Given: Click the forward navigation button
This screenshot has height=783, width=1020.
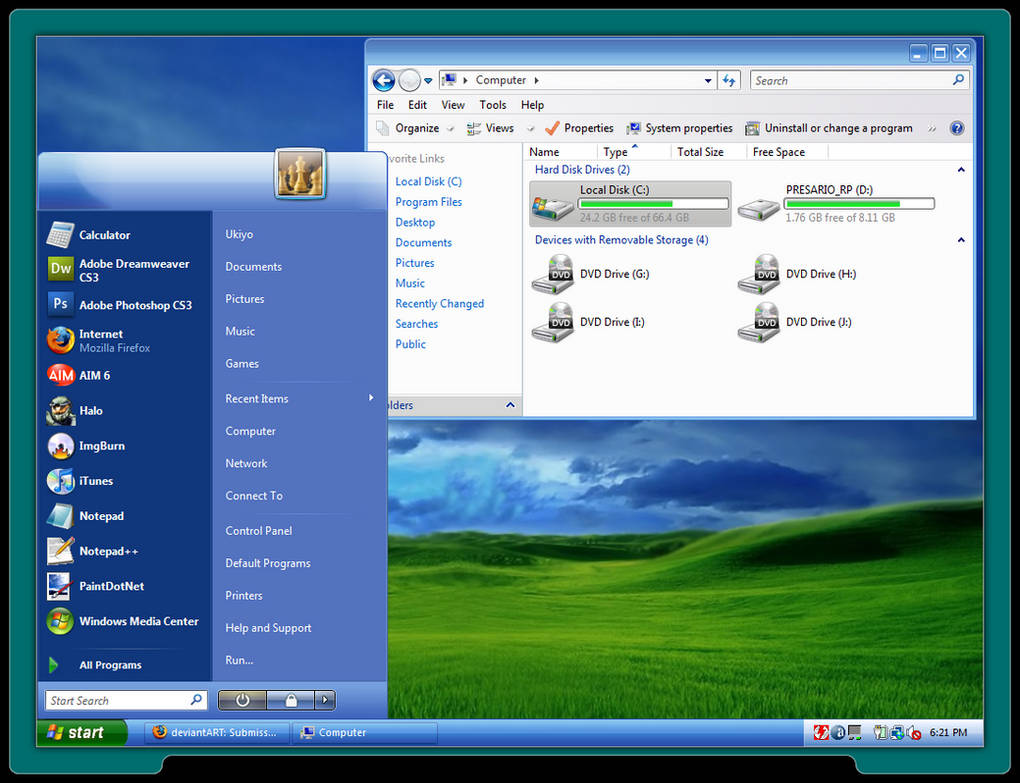Looking at the screenshot, I should coord(410,81).
